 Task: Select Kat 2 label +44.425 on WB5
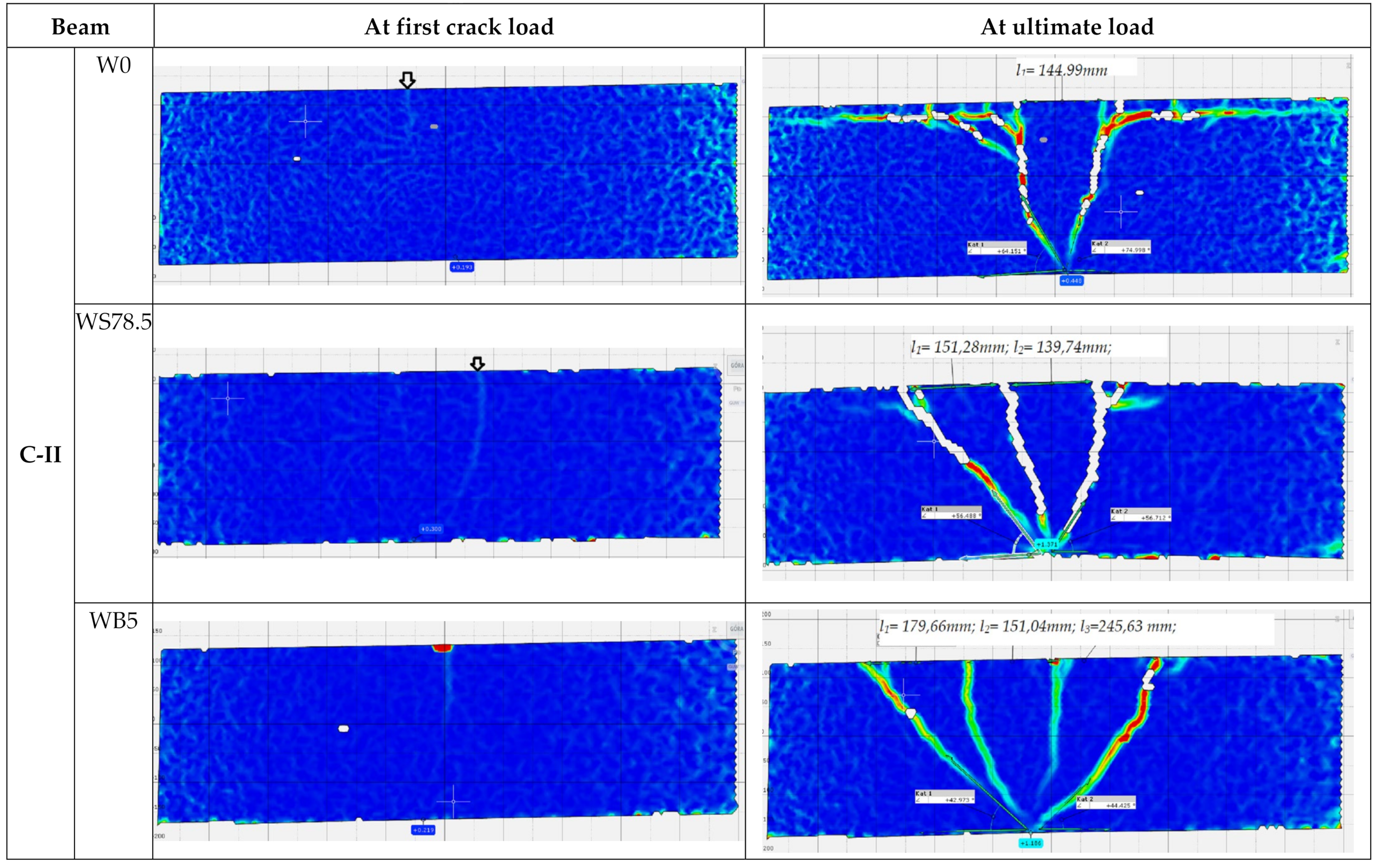[x=1105, y=802]
